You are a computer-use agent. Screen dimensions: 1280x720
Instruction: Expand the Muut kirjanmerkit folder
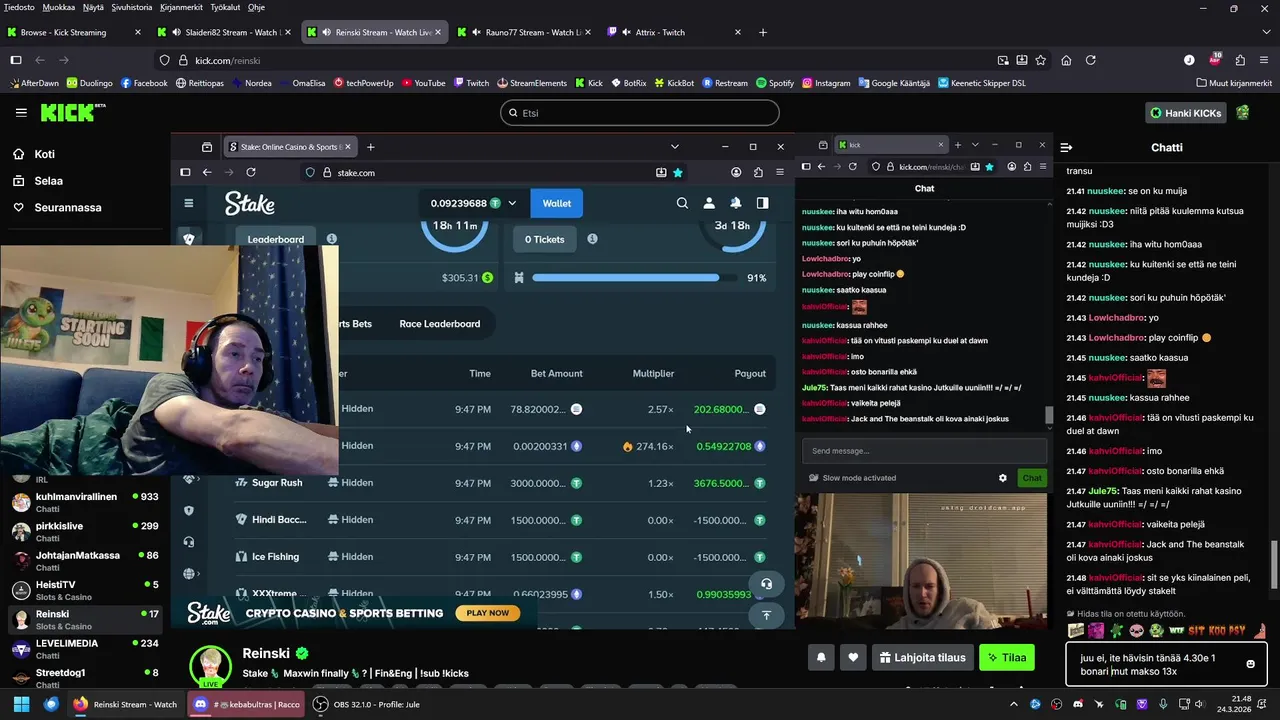(x=1234, y=83)
